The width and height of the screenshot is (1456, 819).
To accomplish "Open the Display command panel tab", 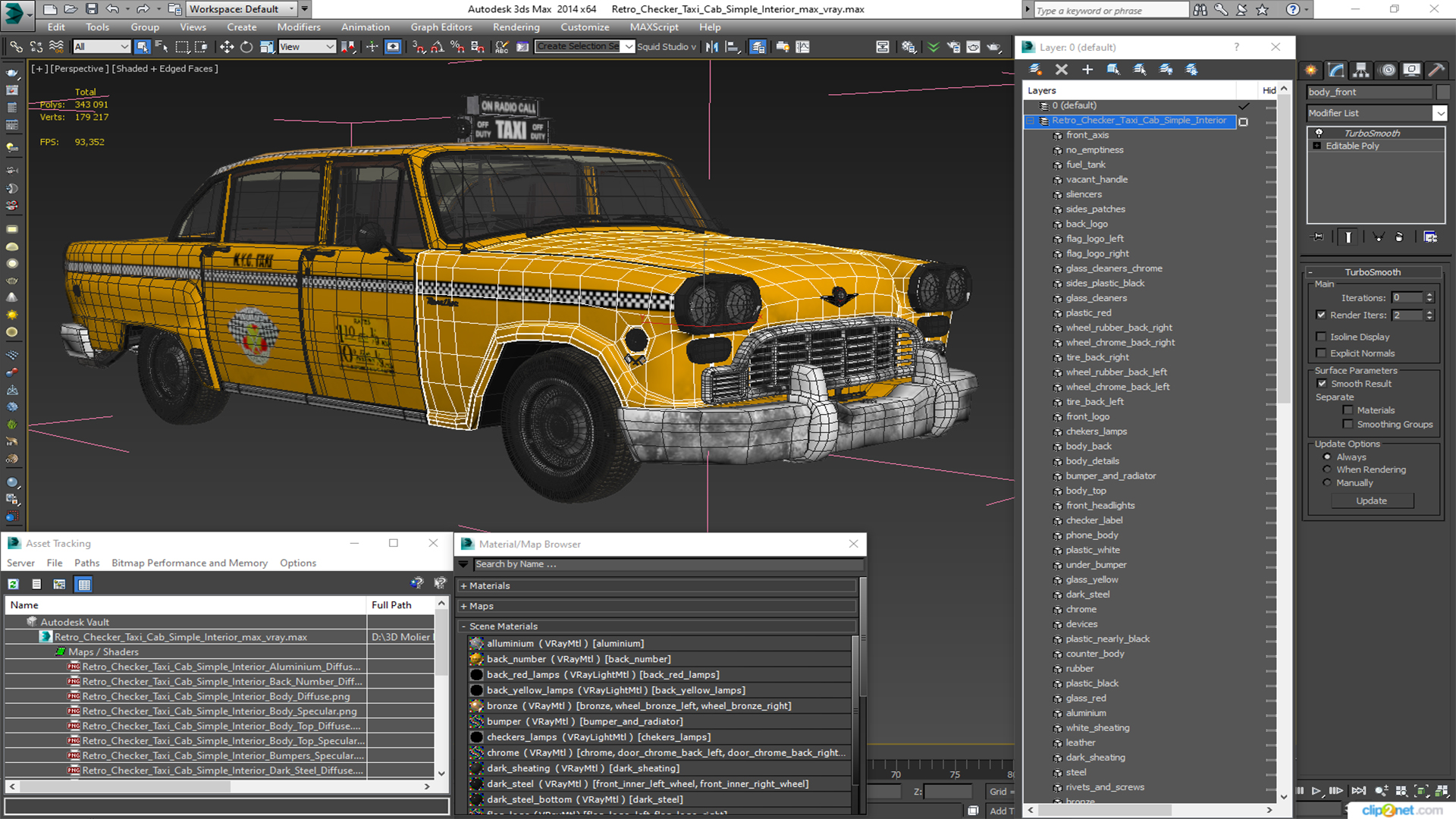I will (x=1411, y=71).
